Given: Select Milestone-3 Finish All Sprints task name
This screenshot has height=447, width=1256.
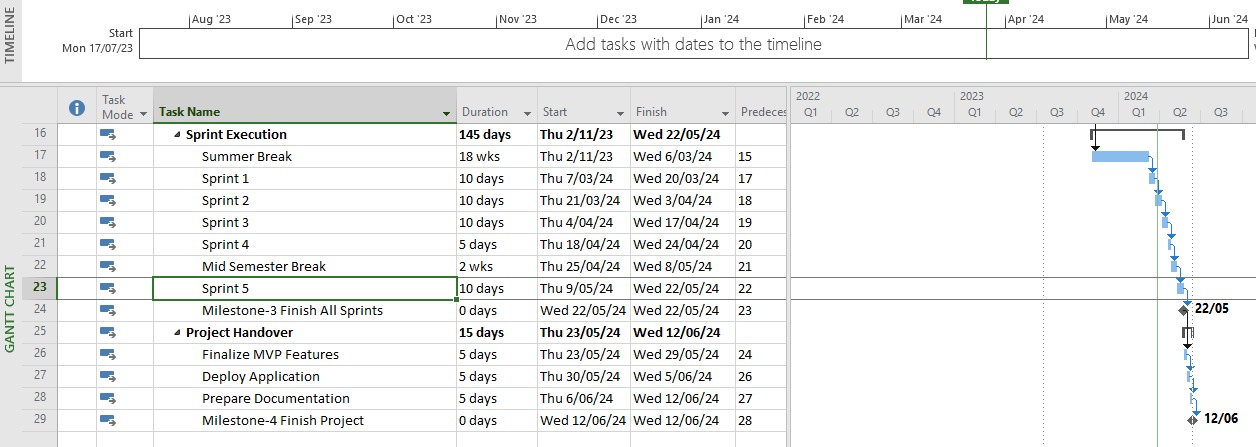Looking at the screenshot, I should click(304, 310).
